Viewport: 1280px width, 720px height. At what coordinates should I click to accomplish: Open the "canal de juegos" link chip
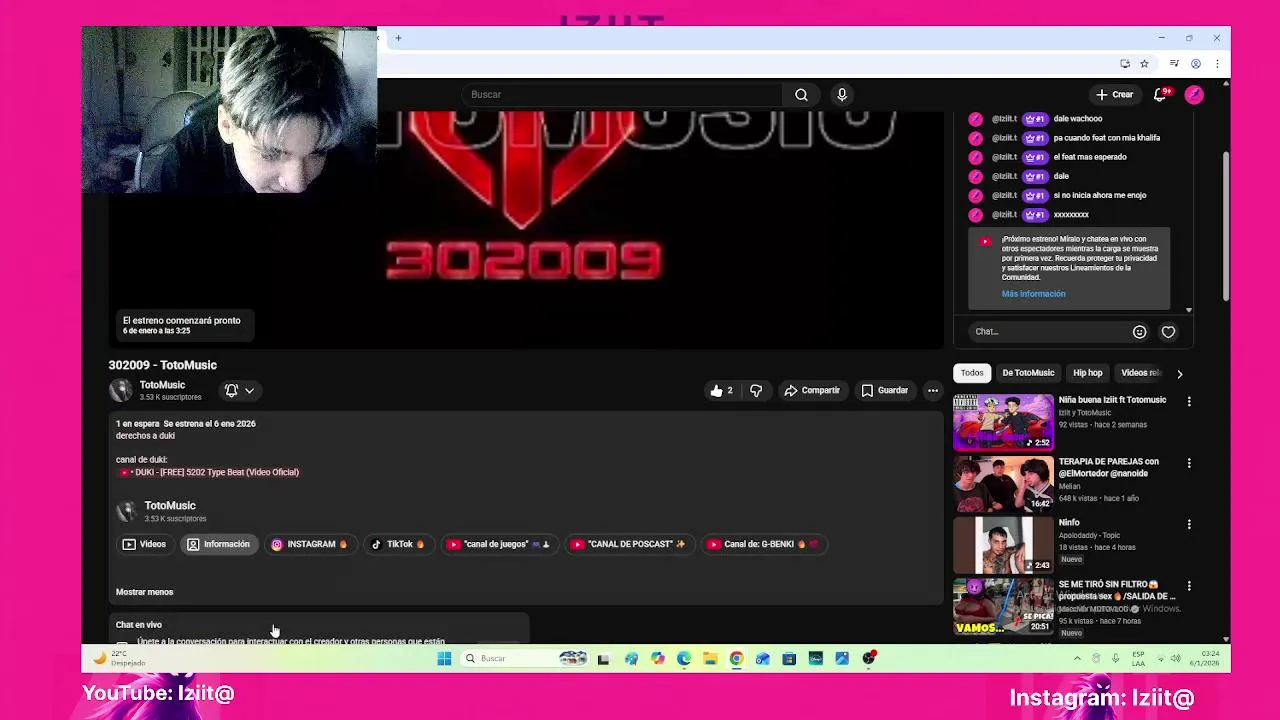tap(498, 544)
